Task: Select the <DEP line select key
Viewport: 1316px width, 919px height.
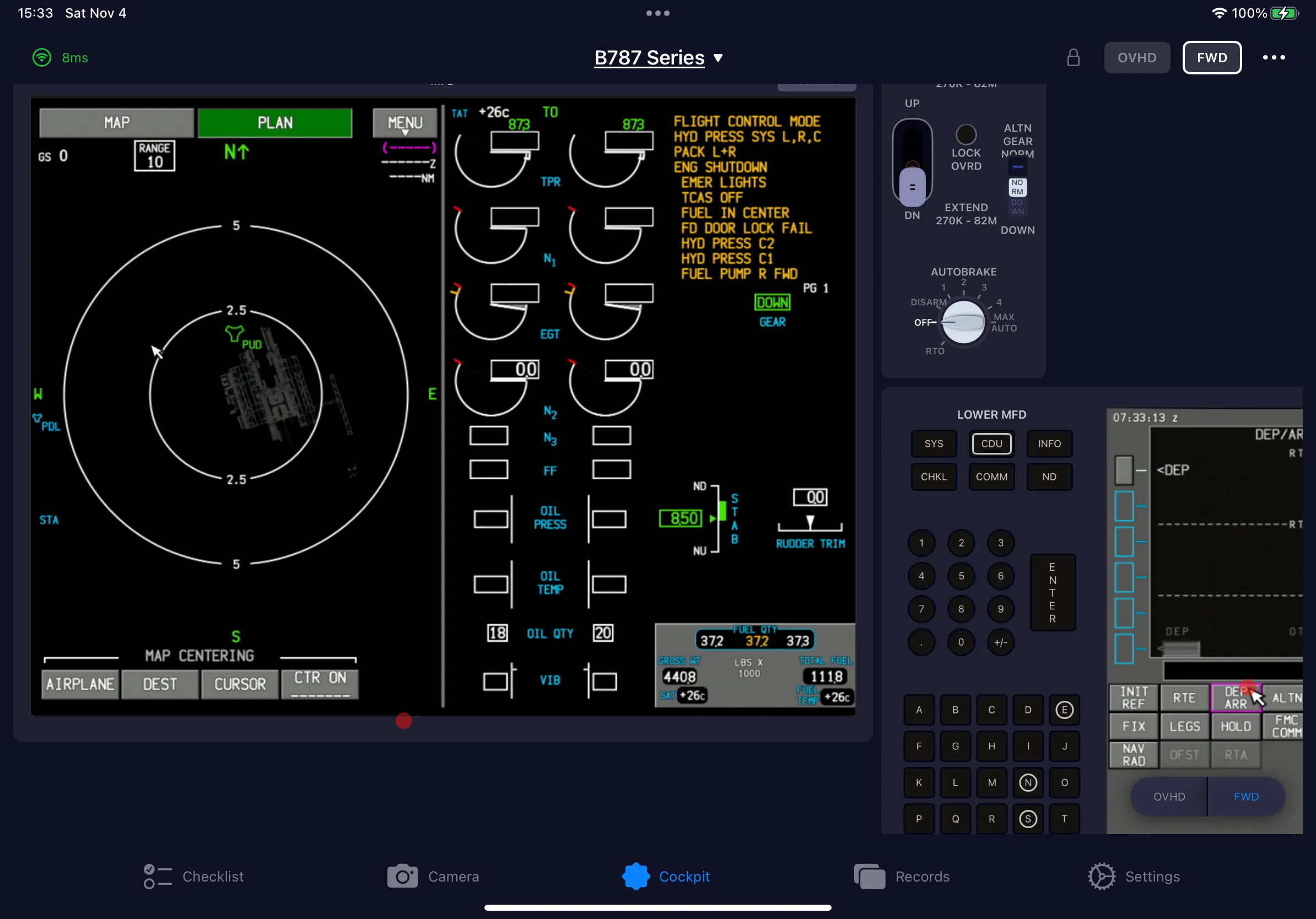Action: [1124, 470]
